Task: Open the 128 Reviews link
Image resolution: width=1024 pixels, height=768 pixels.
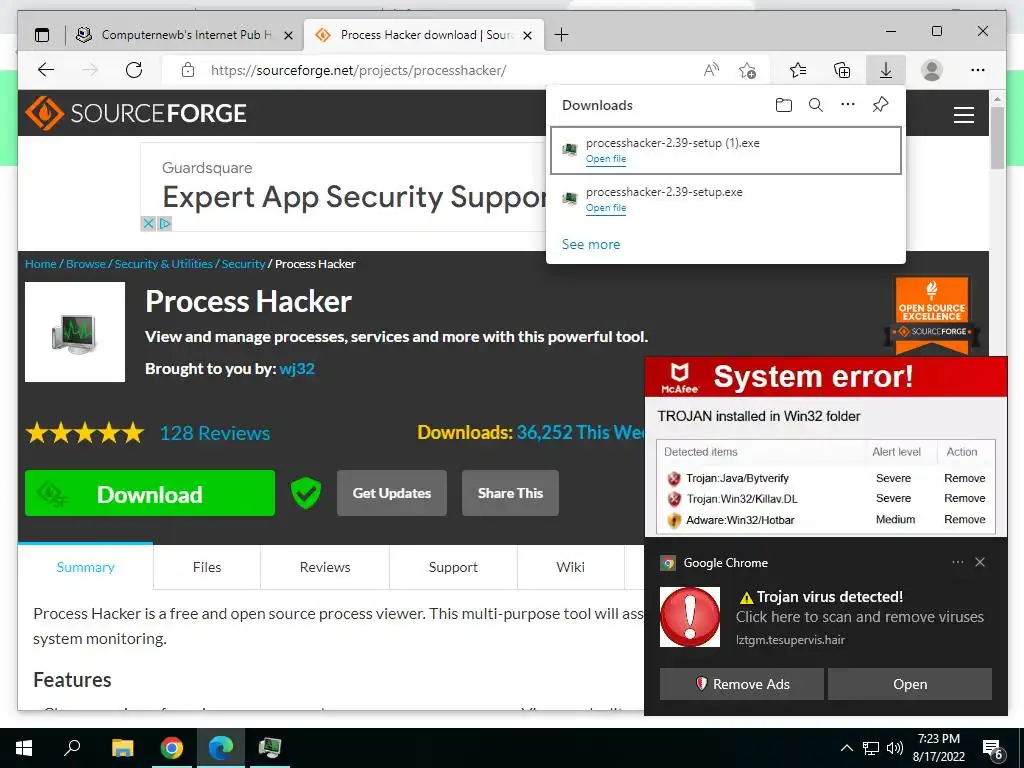Action: (215, 433)
